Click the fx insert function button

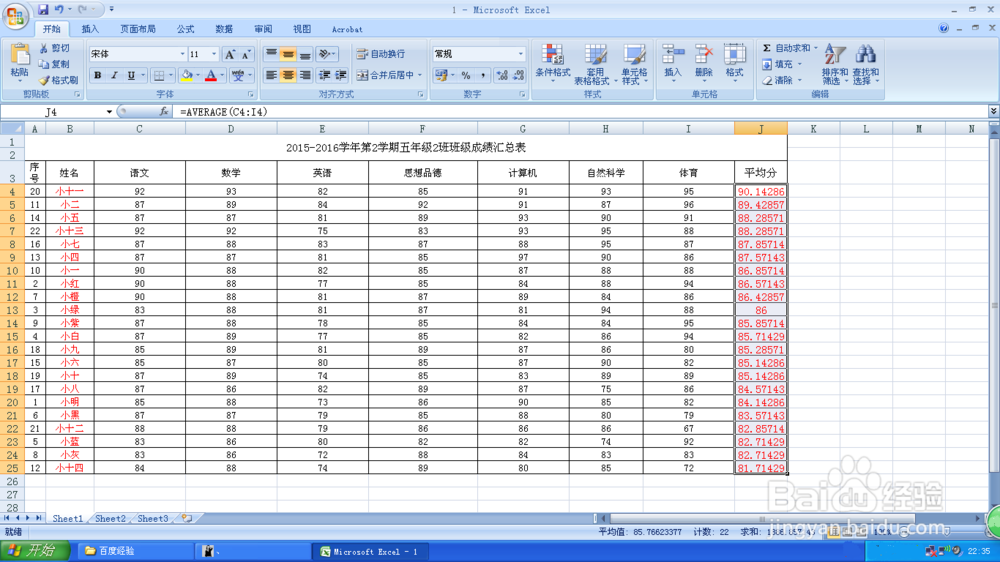tap(163, 112)
